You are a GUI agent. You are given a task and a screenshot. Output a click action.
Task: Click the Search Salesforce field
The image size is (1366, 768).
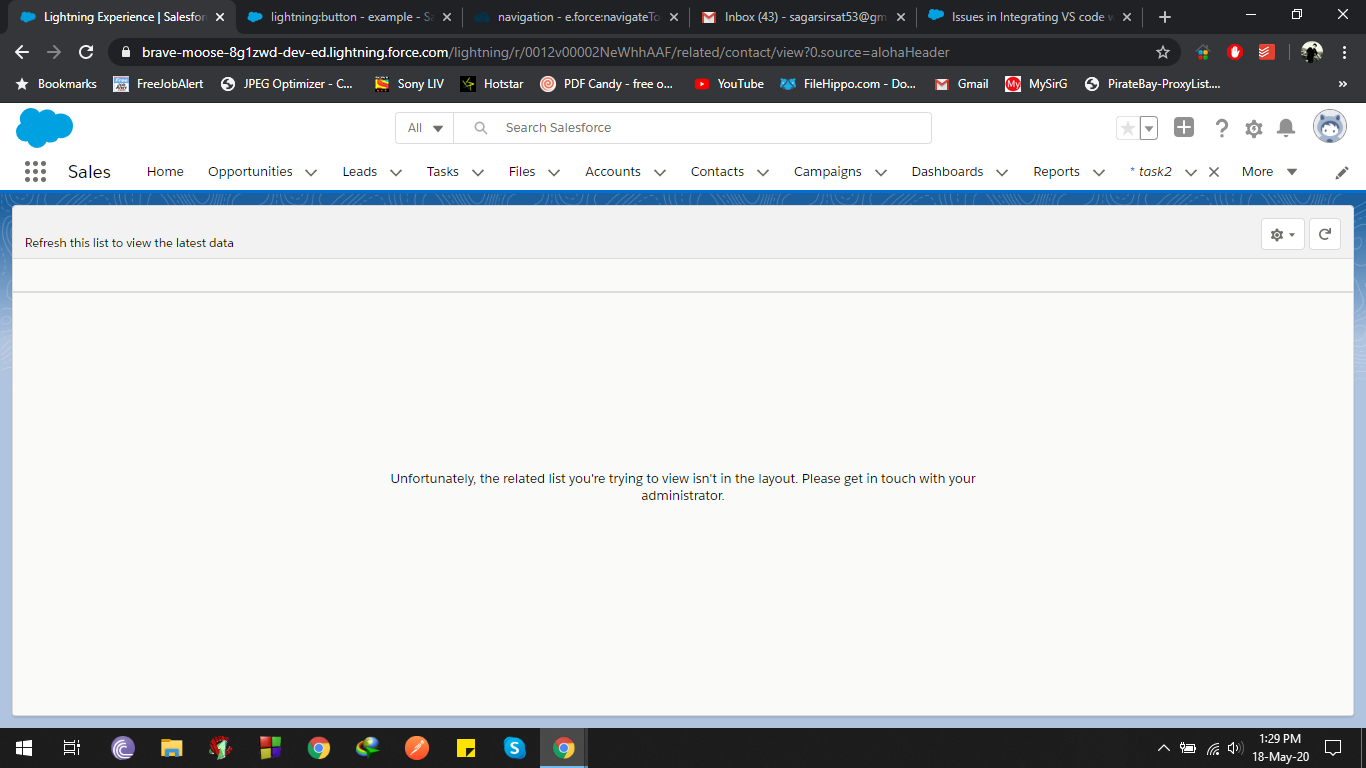tap(692, 128)
